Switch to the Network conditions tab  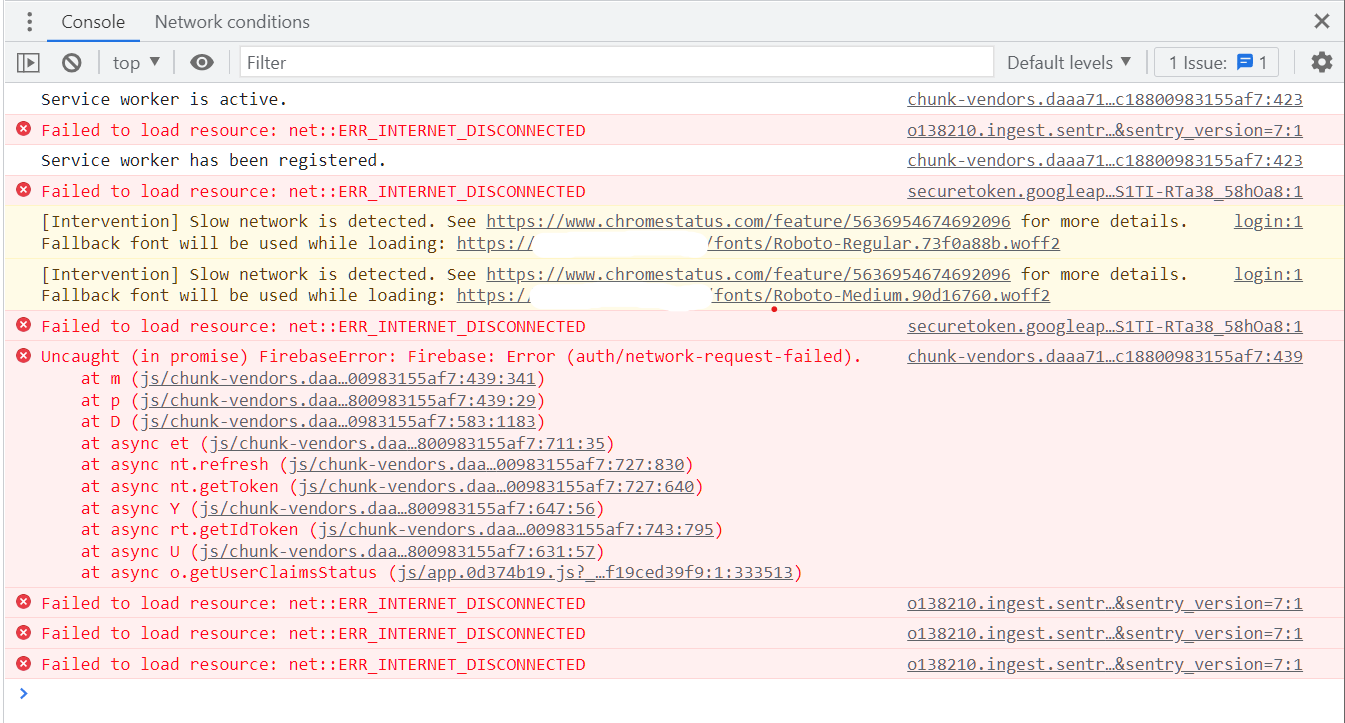click(232, 21)
